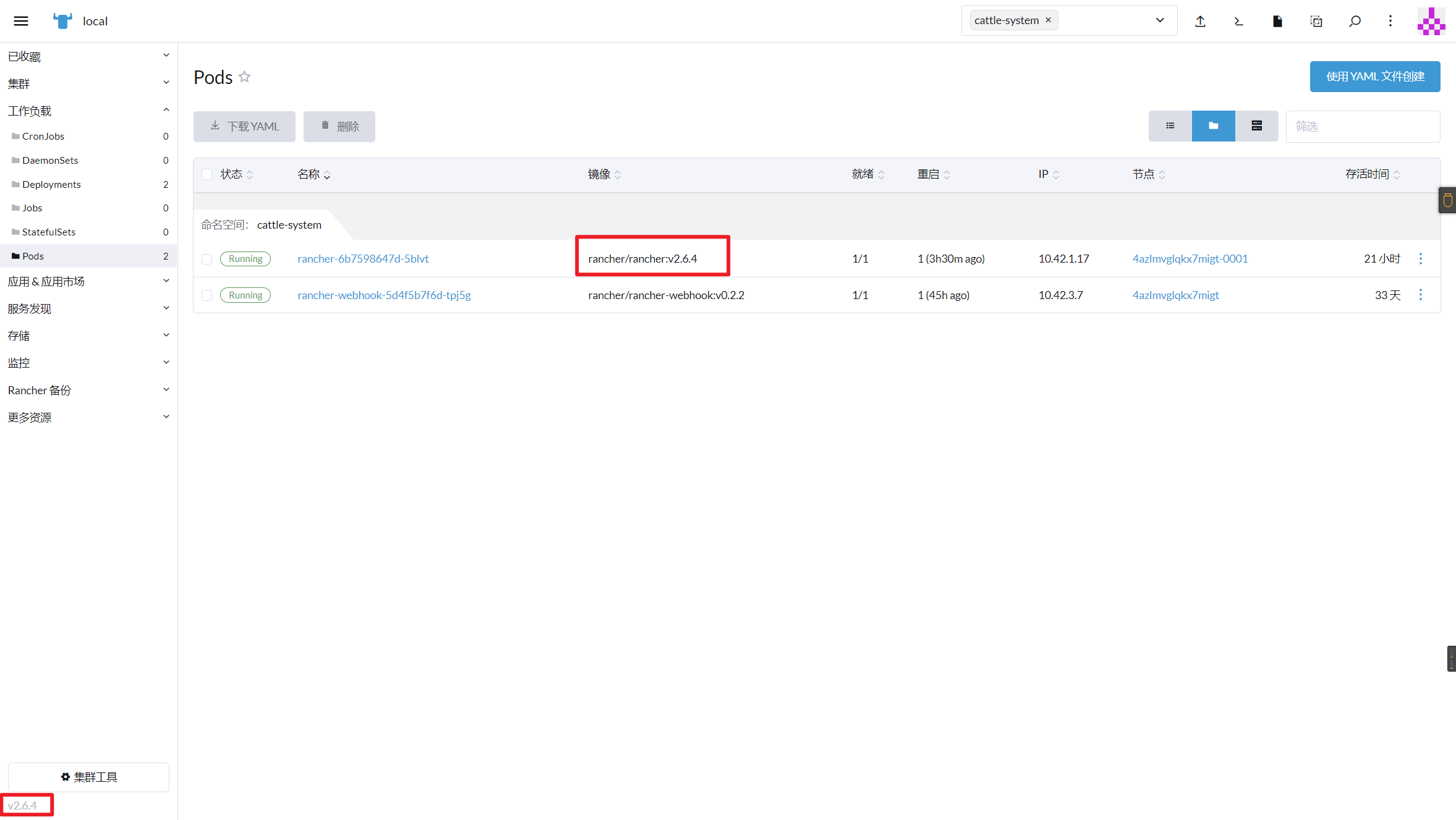The width and height of the screenshot is (1456, 820).
Task: Switch to flat list view
Action: tap(1170, 126)
